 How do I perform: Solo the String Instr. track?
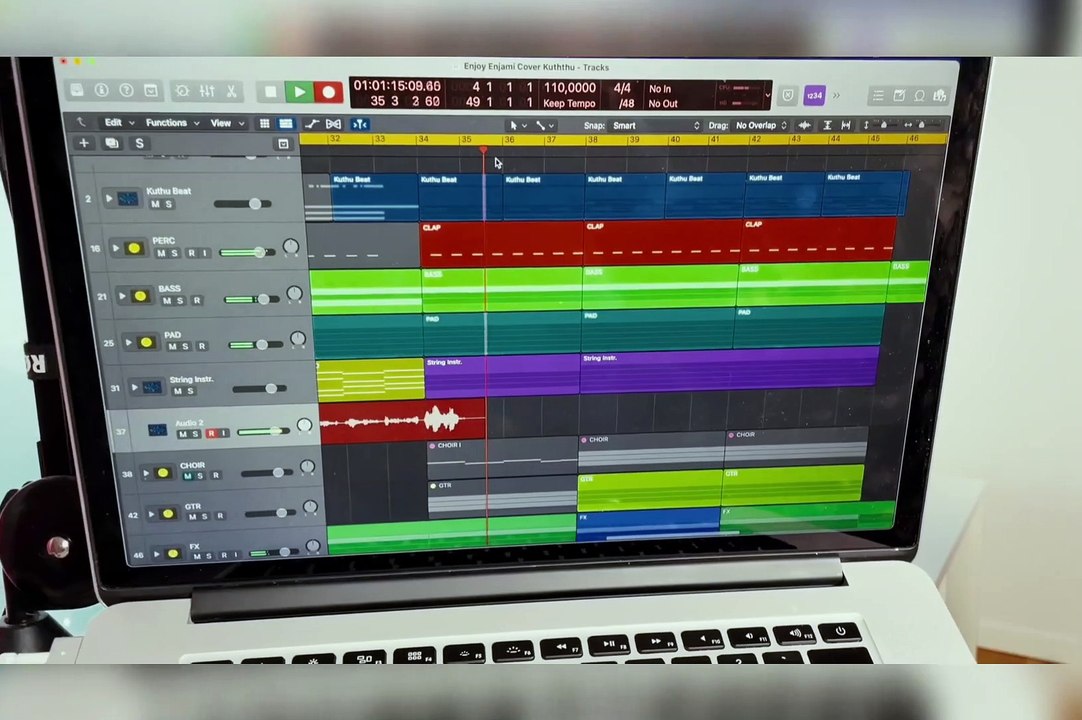coord(190,391)
